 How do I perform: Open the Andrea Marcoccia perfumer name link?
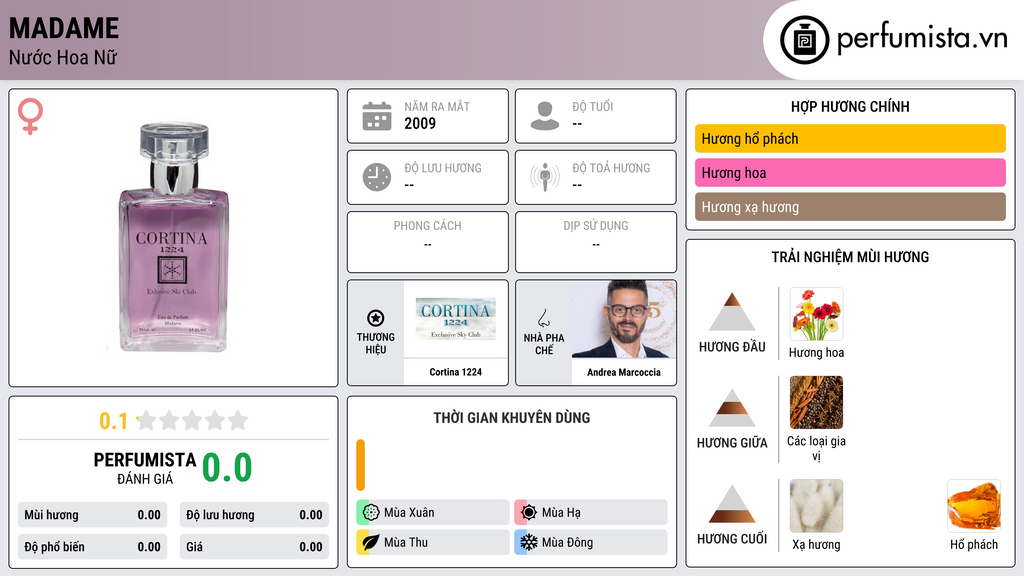624,372
